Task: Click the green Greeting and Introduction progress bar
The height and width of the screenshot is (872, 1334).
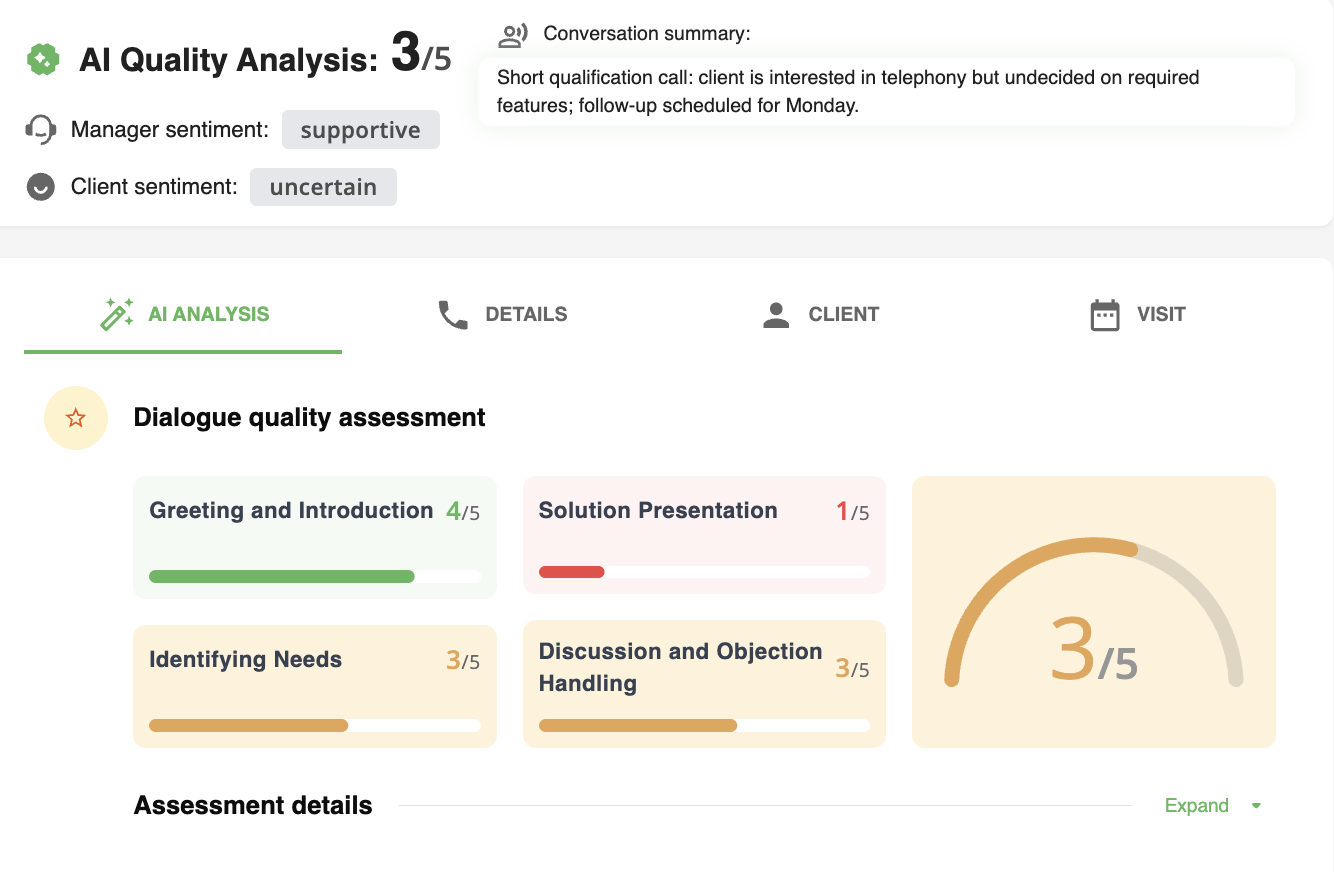Action: point(282,576)
